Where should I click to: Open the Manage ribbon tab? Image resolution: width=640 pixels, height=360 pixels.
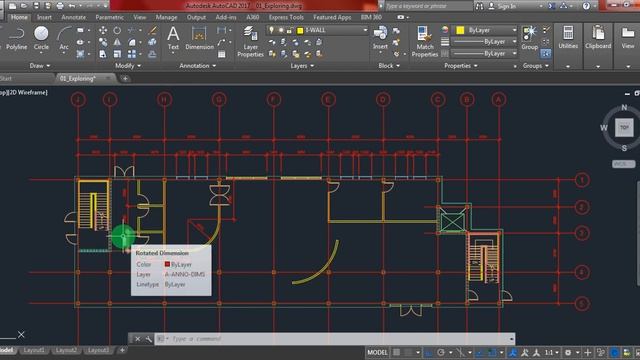tap(166, 17)
